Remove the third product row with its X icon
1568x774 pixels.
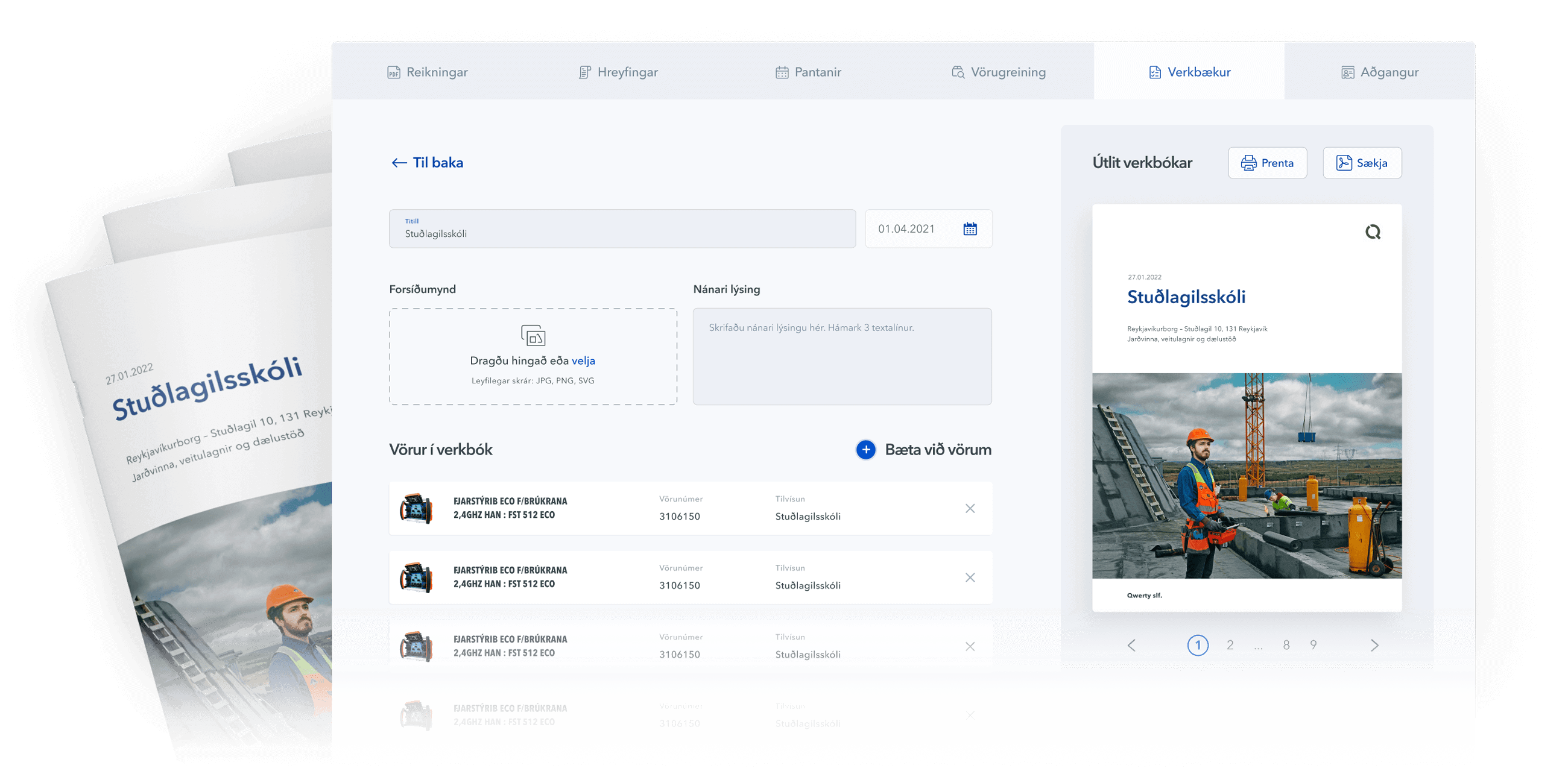(970, 646)
